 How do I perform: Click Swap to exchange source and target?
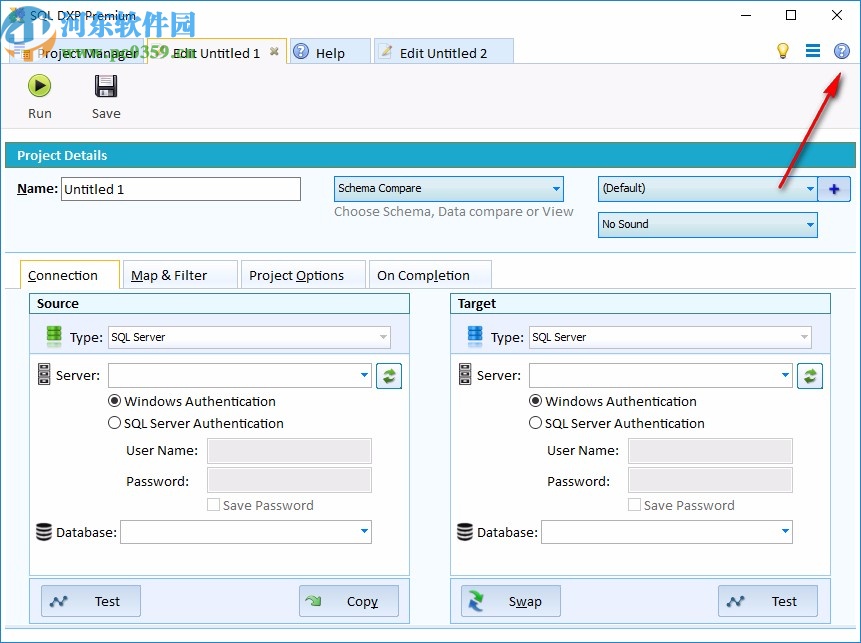click(510, 601)
